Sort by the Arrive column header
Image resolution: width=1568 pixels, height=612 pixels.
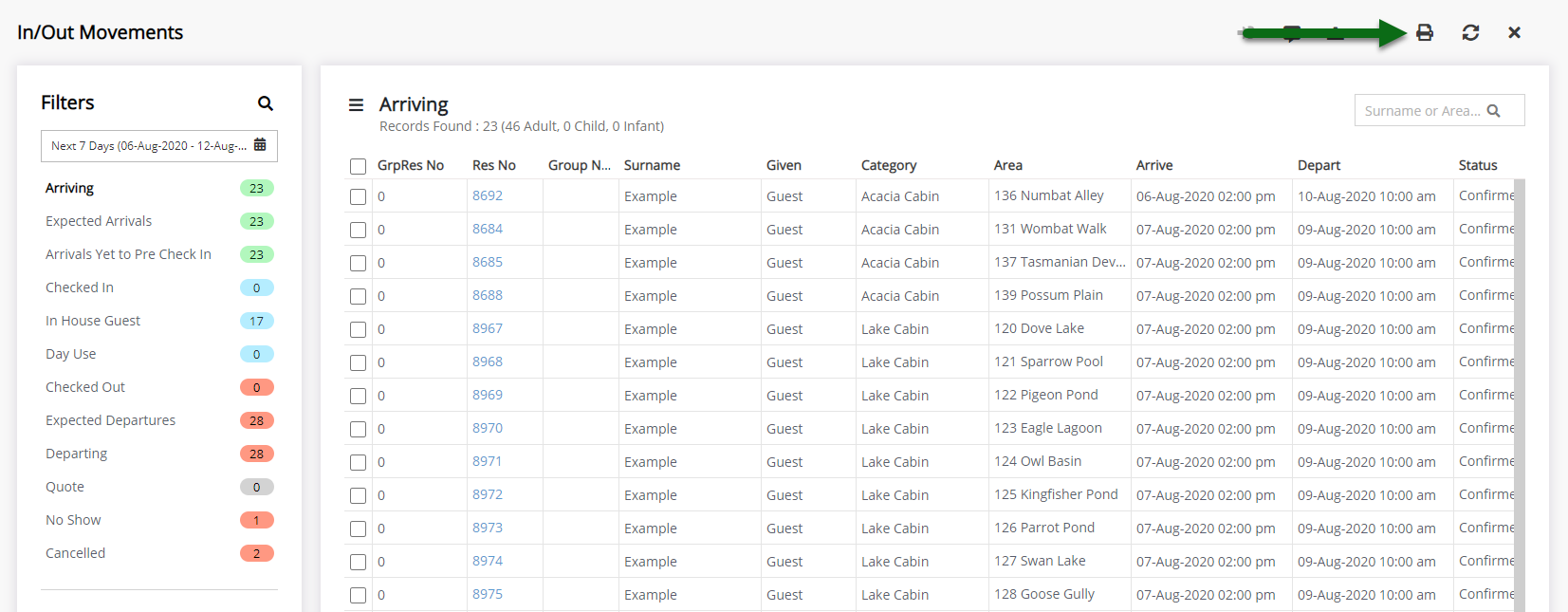point(1154,165)
